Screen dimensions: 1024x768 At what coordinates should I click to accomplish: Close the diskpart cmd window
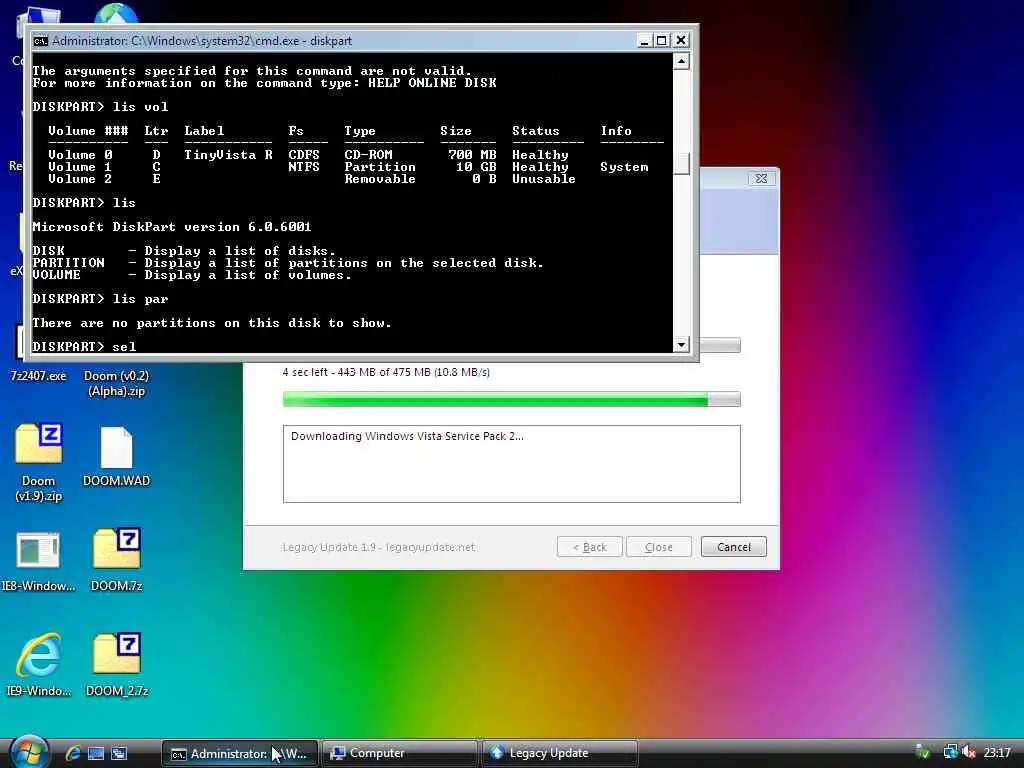coord(680,40)
